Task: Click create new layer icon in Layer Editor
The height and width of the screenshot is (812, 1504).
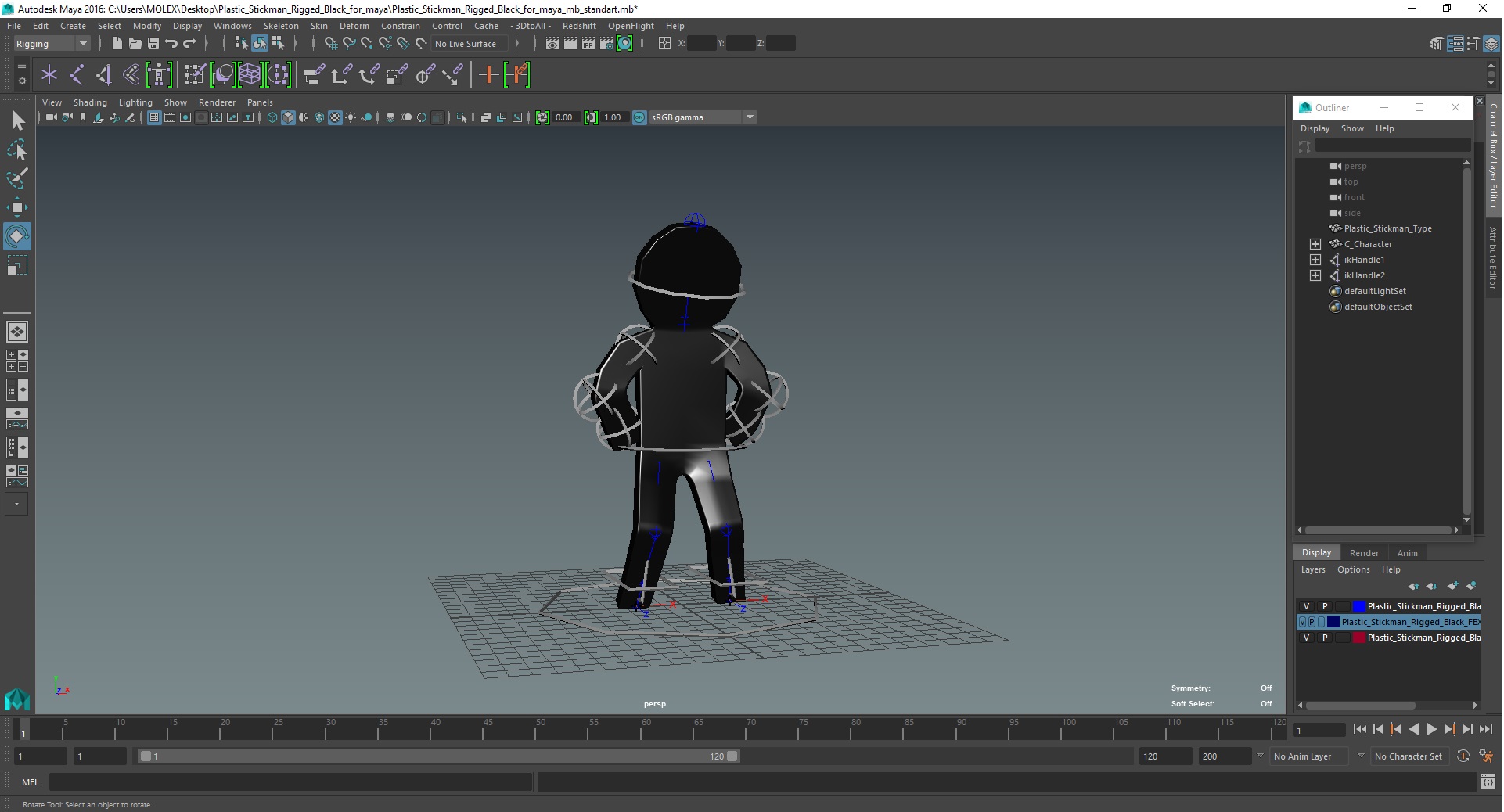Action: 1453,586
